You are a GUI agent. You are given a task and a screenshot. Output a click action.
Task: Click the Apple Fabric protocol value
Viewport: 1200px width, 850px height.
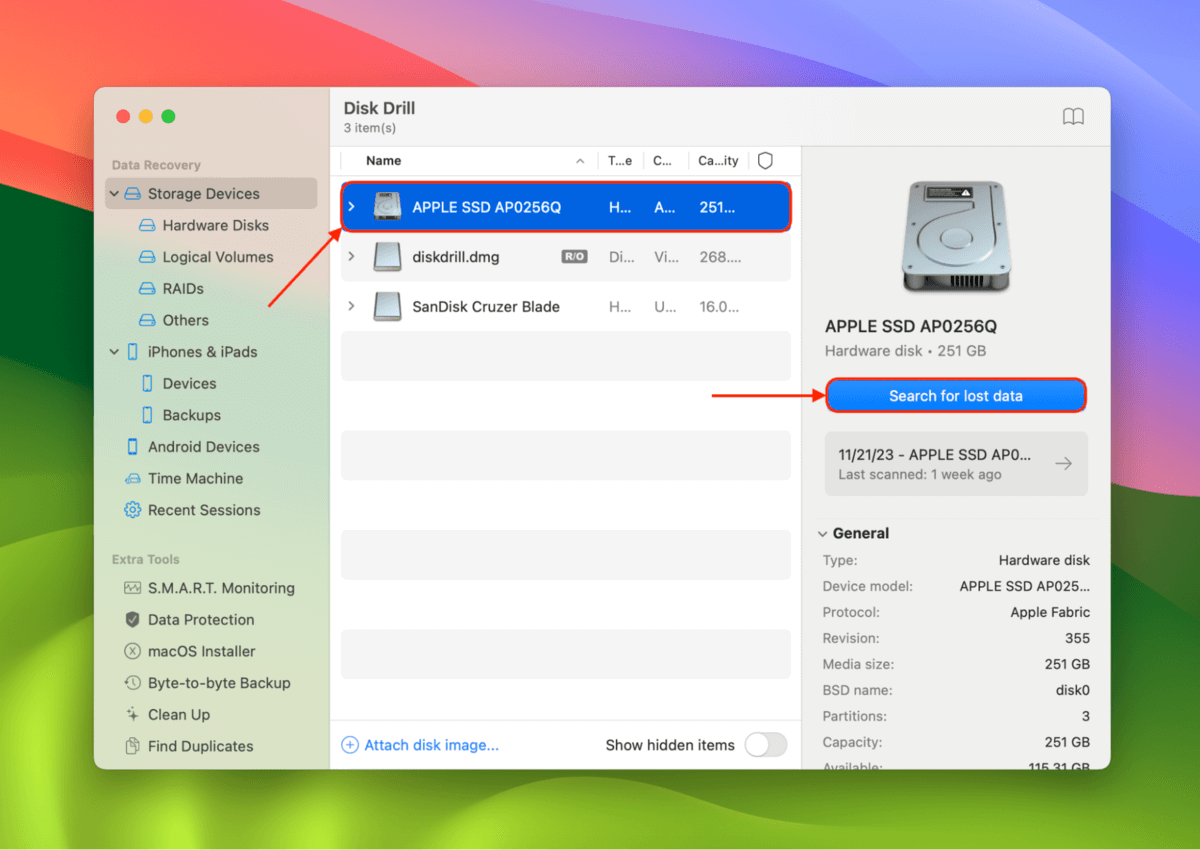click(1050, 613)
